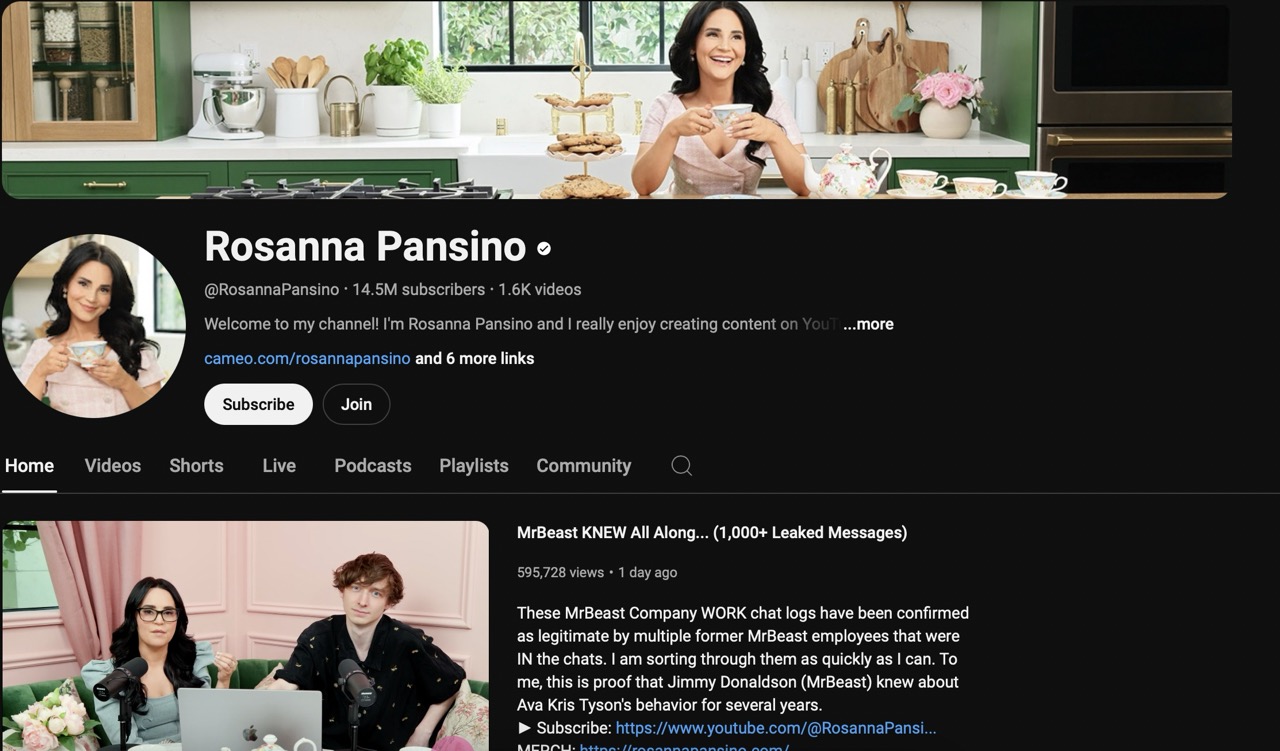Switch to the Videos tab
This screenshot has width=1280, height=751.
click(x=113, y=466)
